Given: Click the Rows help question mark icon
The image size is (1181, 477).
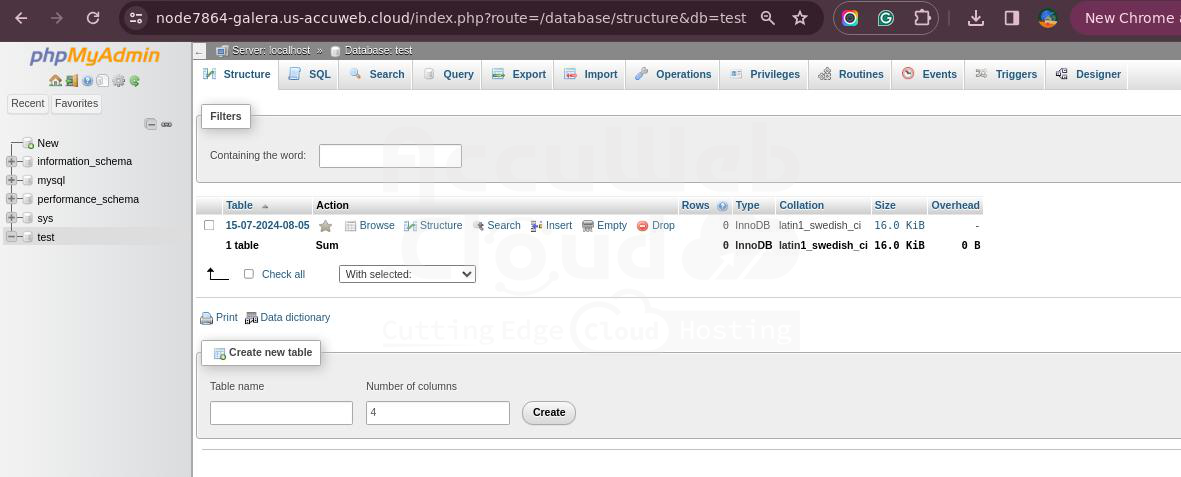Looking at the screenshot, I should (x=722, y=206).
